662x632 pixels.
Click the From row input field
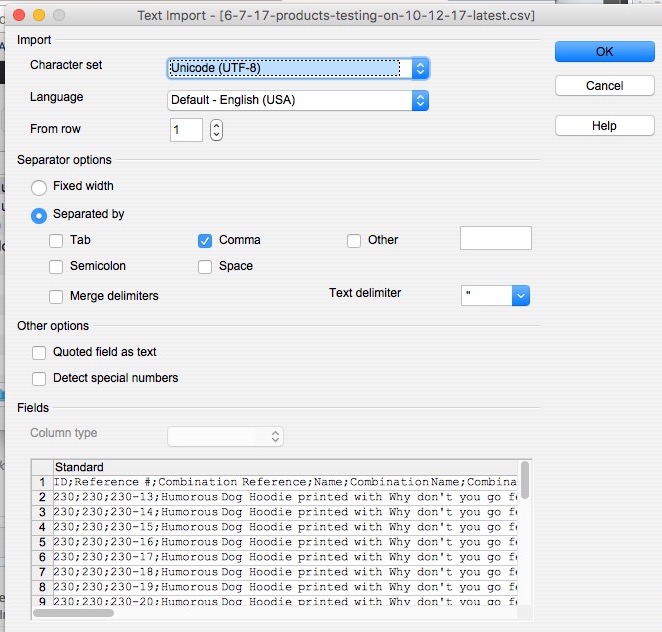click(x=186, y=130)
